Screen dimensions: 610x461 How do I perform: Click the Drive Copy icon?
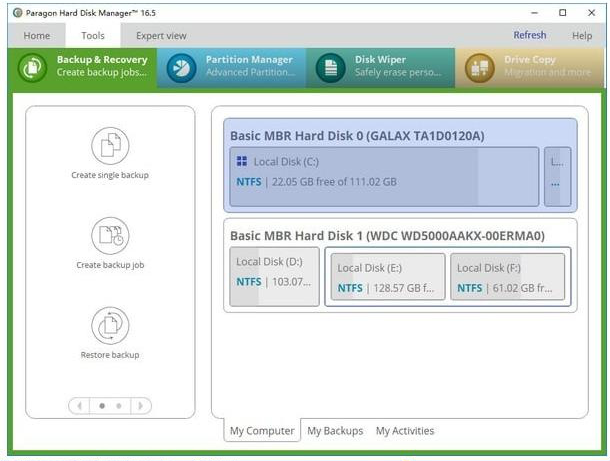[x=479, y=67]
